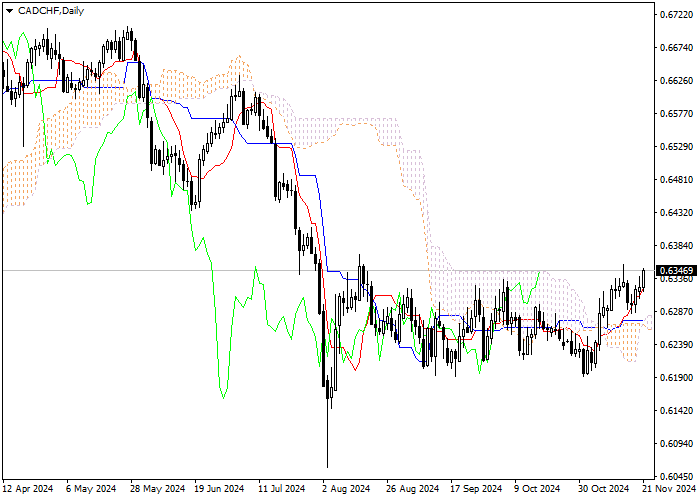700x500 pixels.
Task: Select the current price label 0.63469
Action: pos(676,271)
